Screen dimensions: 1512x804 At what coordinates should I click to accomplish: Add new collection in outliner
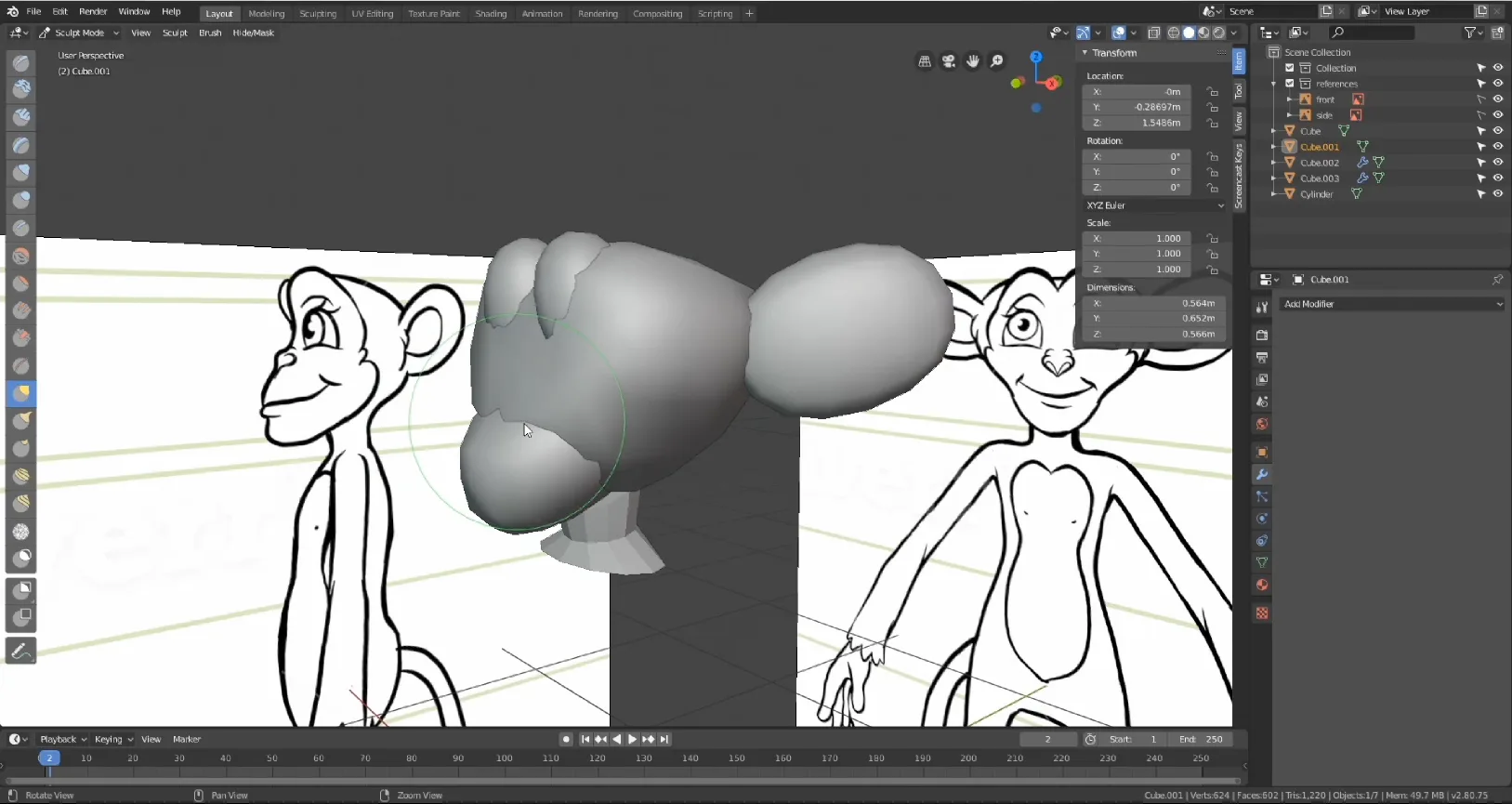click(1498, 33)
